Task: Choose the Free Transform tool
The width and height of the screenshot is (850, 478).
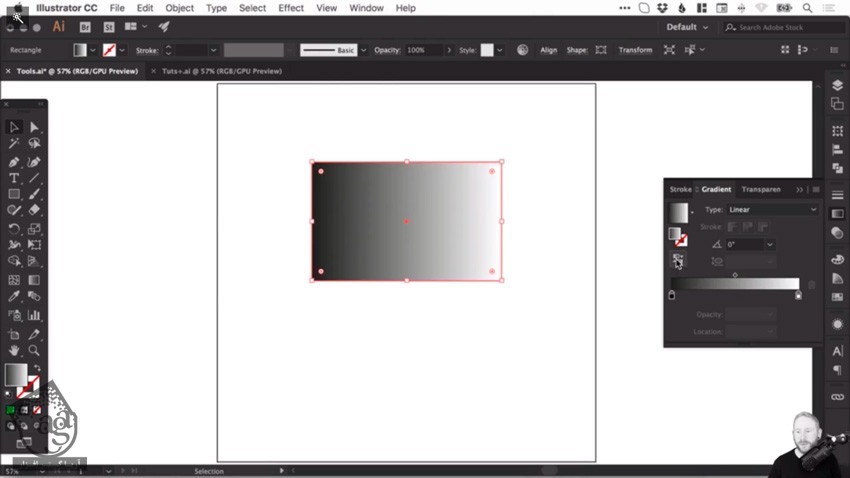Action: (x=34, y=245)
